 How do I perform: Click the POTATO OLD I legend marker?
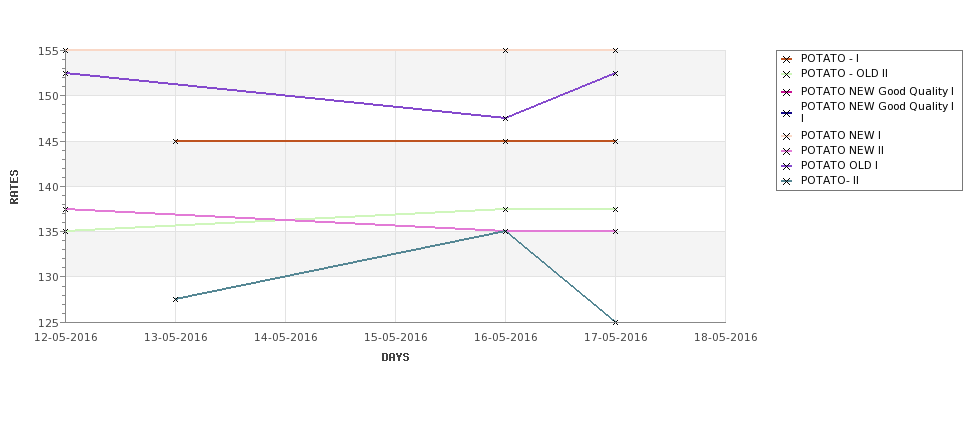[787, 166]
